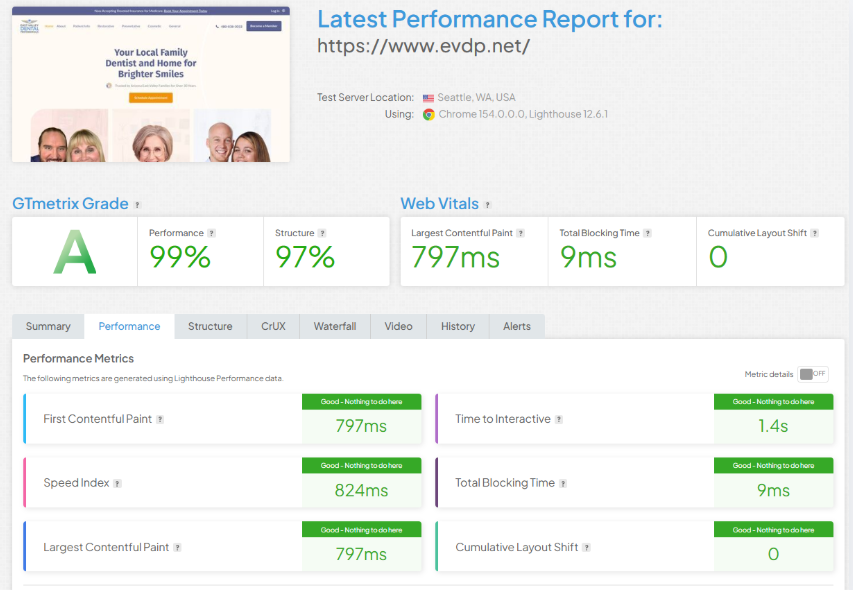View the History tab
The width and height of the screenshot is (853, 590).
pos(458,326)
